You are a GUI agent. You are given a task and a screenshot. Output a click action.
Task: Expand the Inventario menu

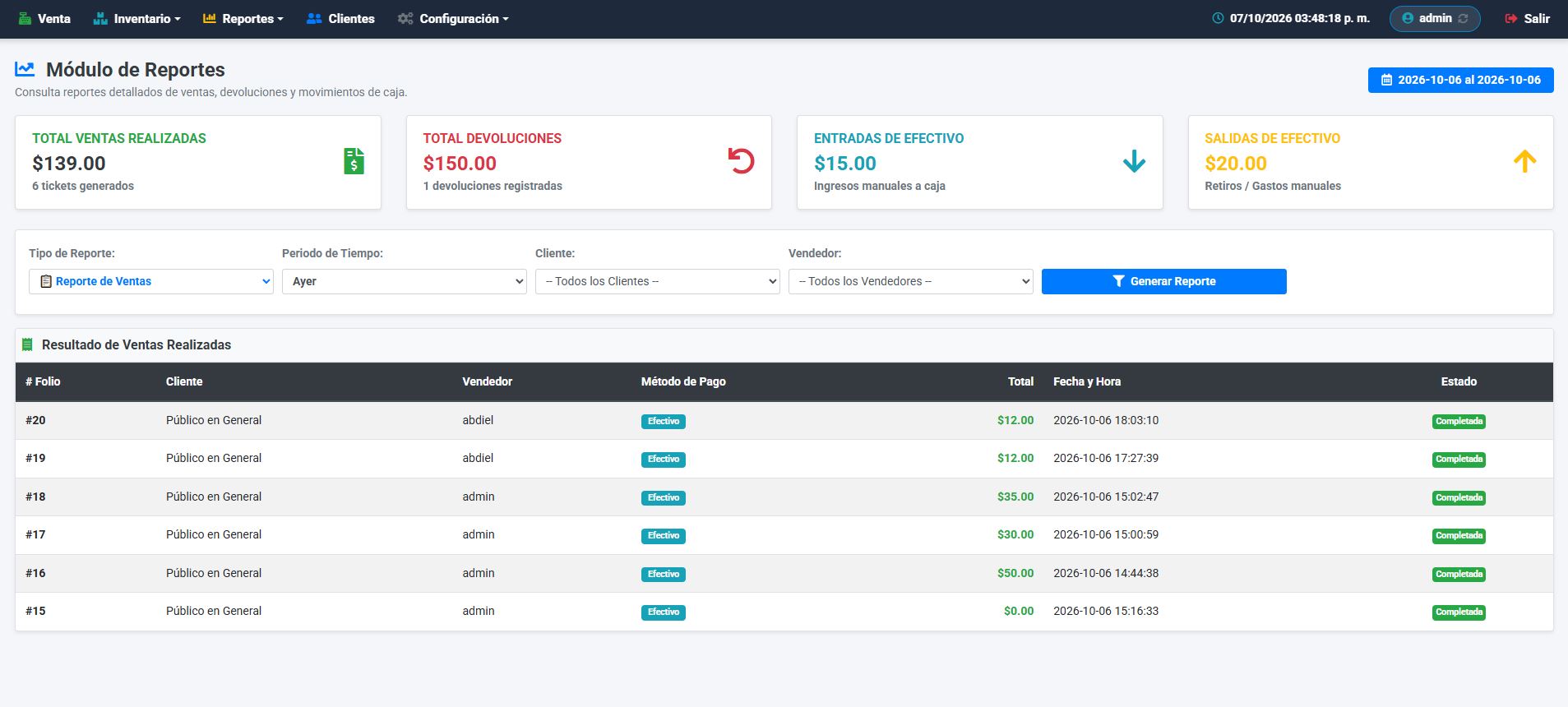click(x=136, y=19)
